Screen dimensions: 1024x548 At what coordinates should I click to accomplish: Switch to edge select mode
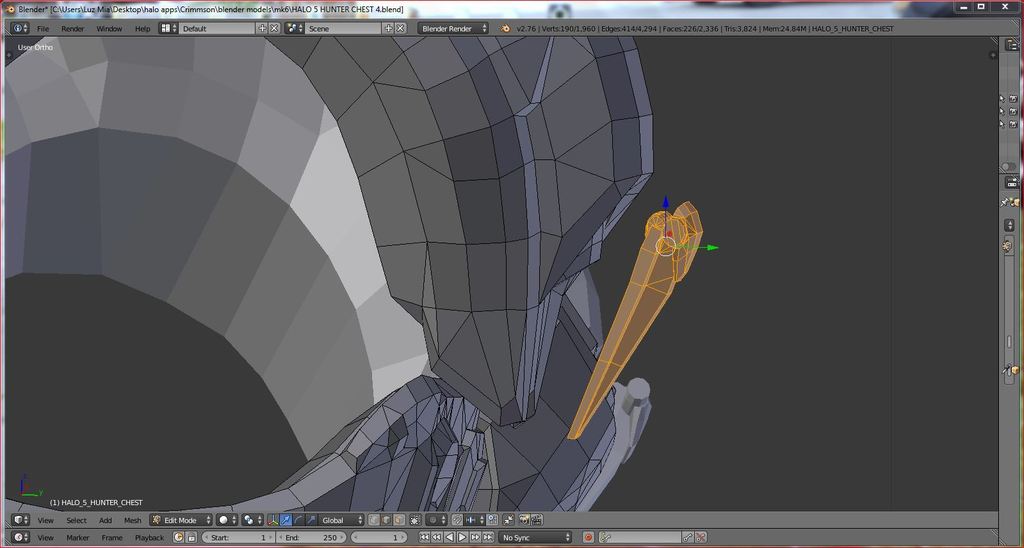(386, 520)
